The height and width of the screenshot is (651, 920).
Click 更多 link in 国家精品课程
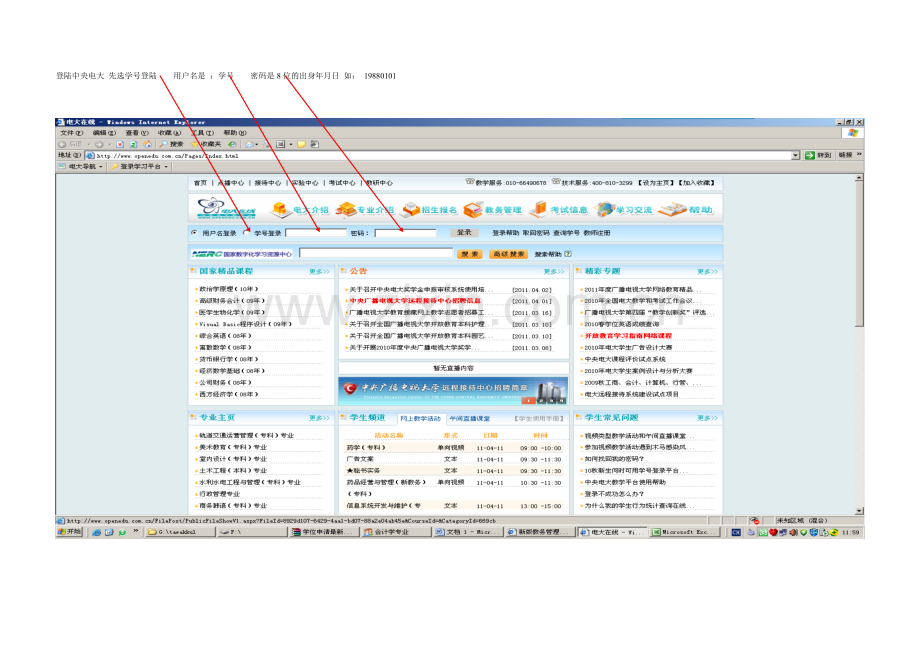click(319, 272)
